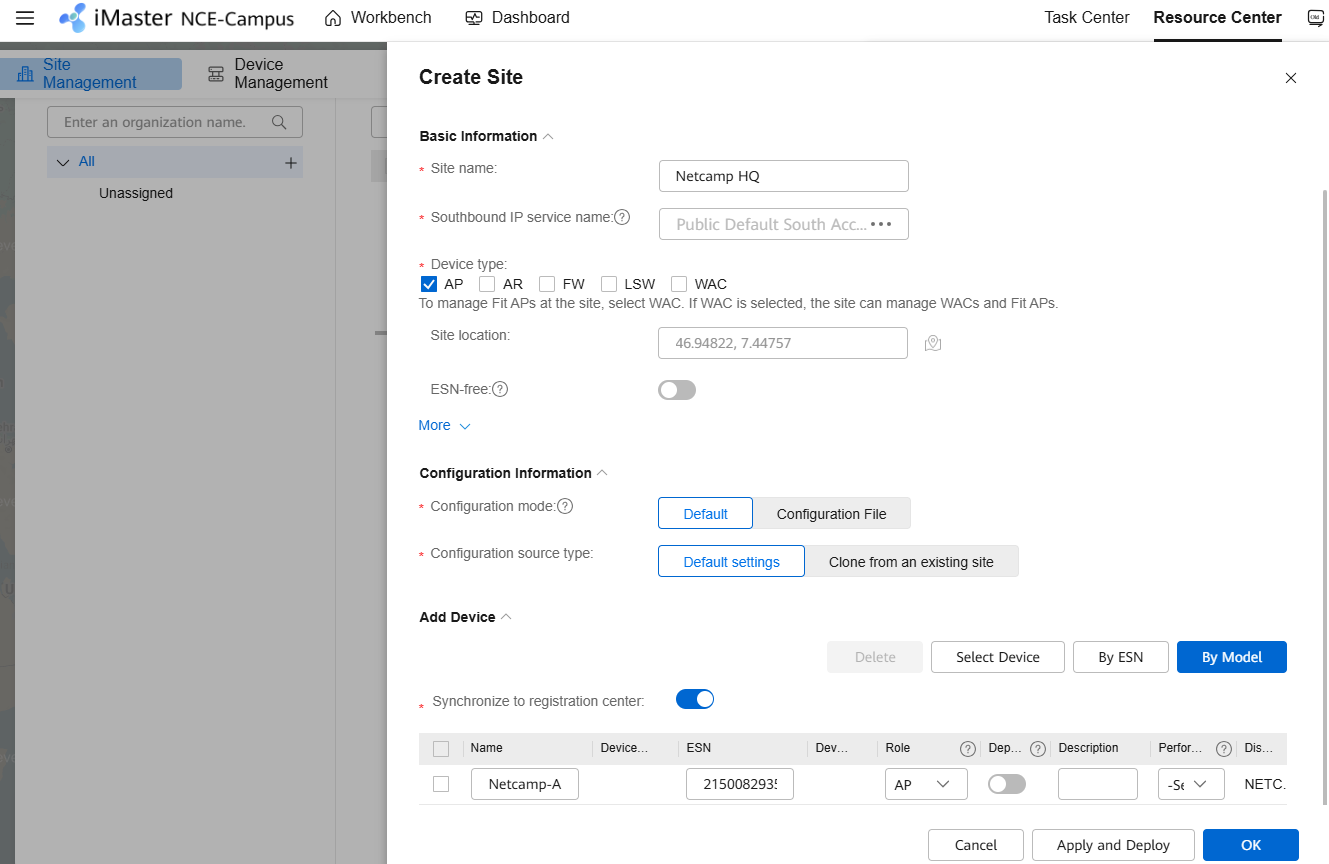Enable the ESN-free toggle

coord(677,390)
